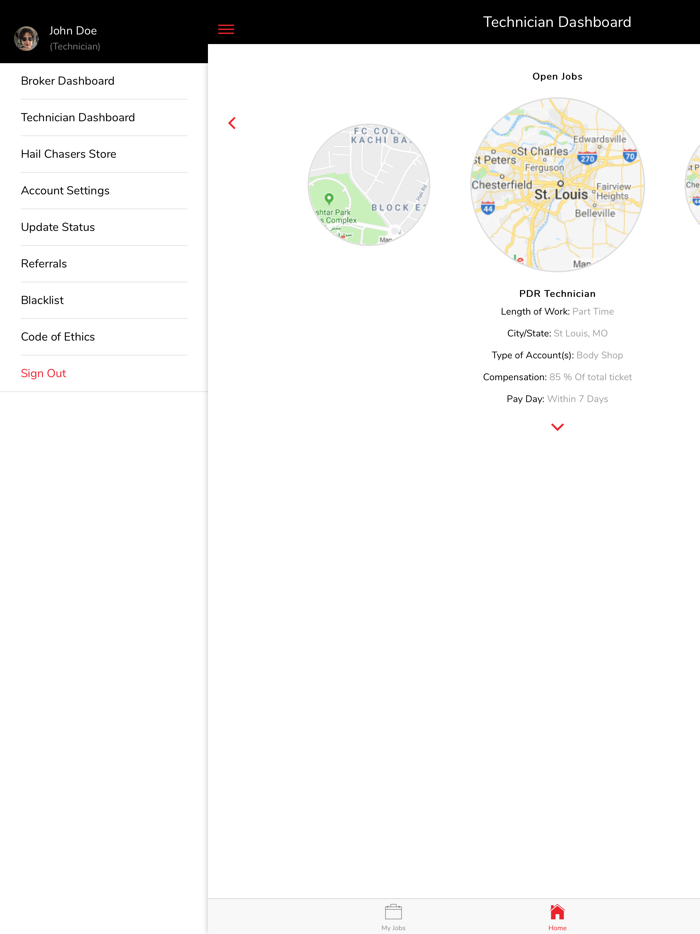Click the City/State St Louis, MO line
The width and height of the screenshot is (700, 934).
pos(557,334)
